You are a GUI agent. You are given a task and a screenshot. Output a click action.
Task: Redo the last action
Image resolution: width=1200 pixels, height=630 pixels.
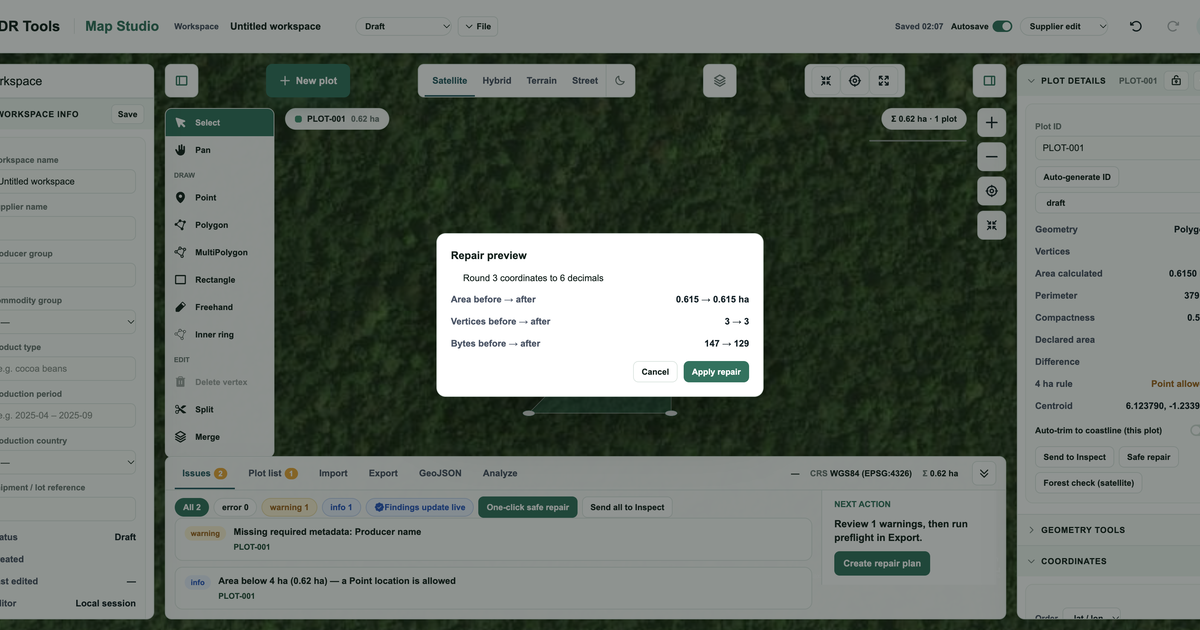pos(1172,26)
